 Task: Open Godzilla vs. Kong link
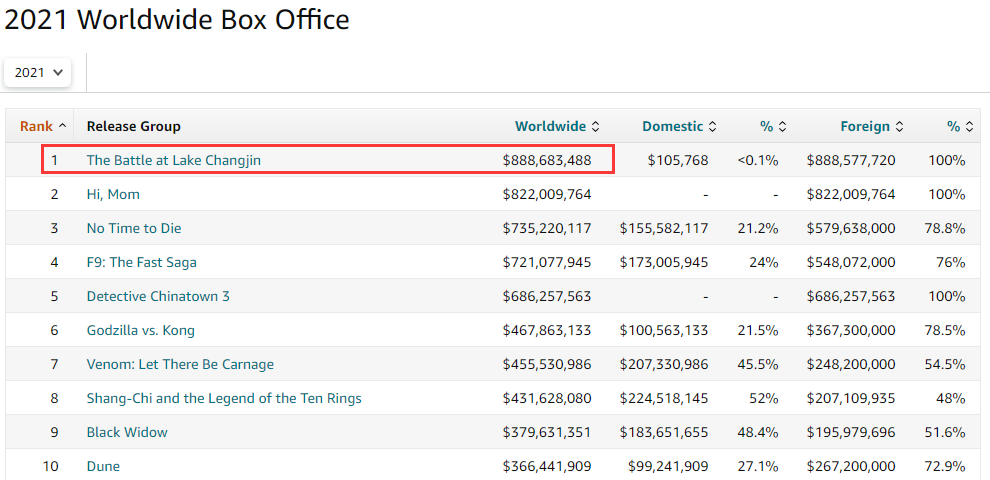pos(141,330)
